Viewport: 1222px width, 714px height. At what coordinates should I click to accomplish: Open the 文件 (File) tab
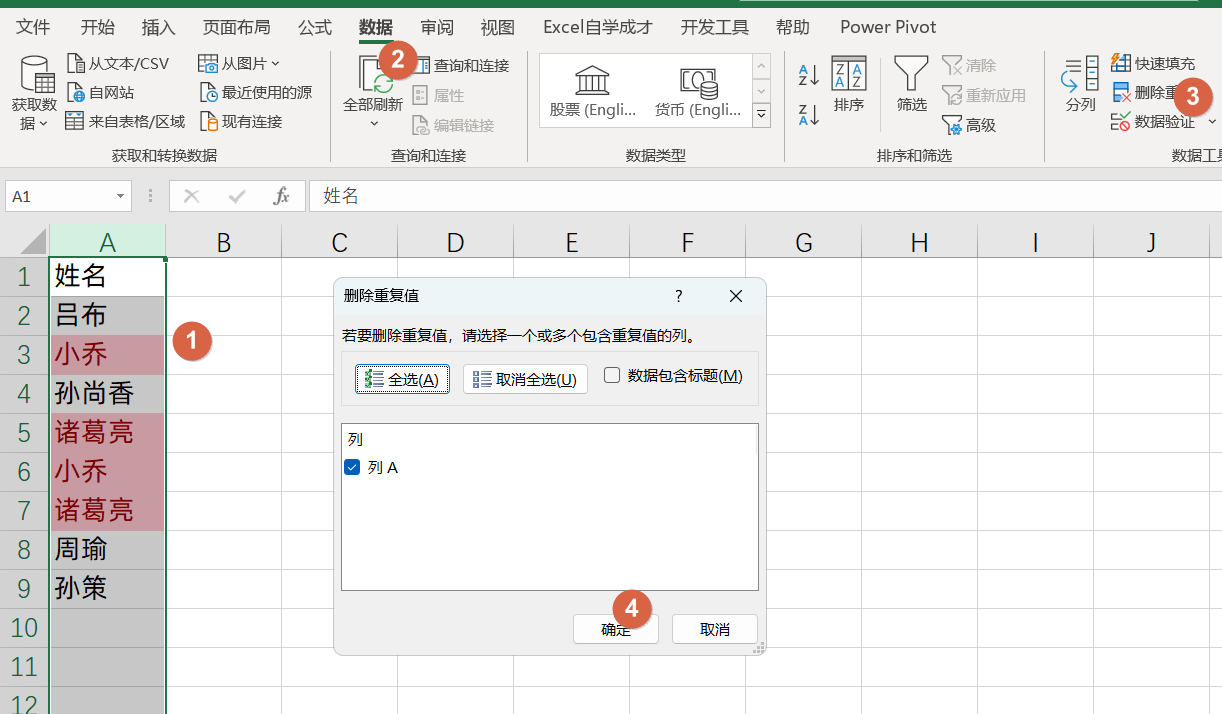34,27
